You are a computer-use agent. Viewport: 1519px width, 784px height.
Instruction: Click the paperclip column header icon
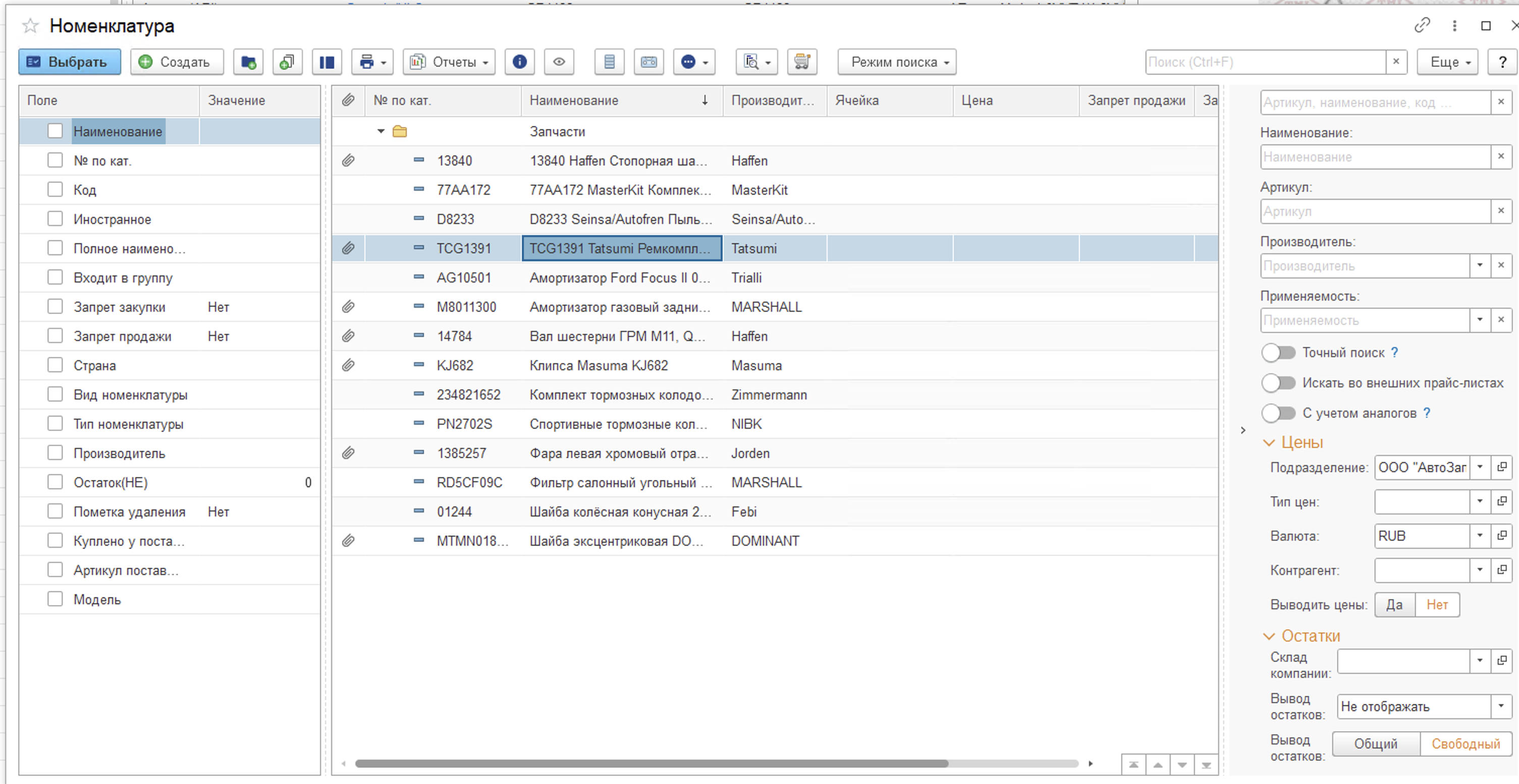pyautogui.click(x=349, y=100)
